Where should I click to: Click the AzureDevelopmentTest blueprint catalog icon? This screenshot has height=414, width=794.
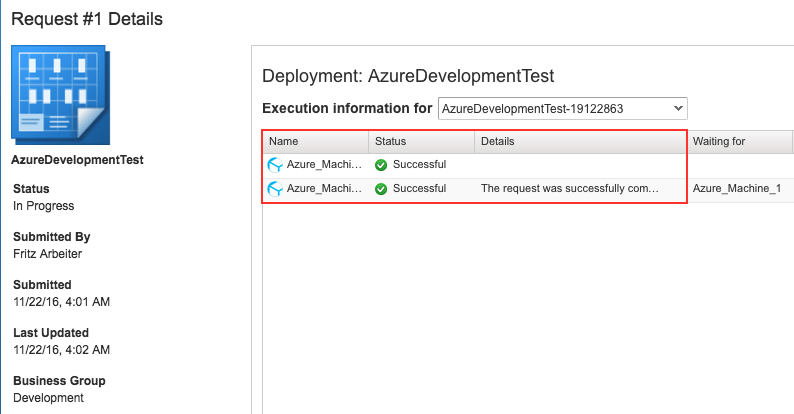pos(60,95)
